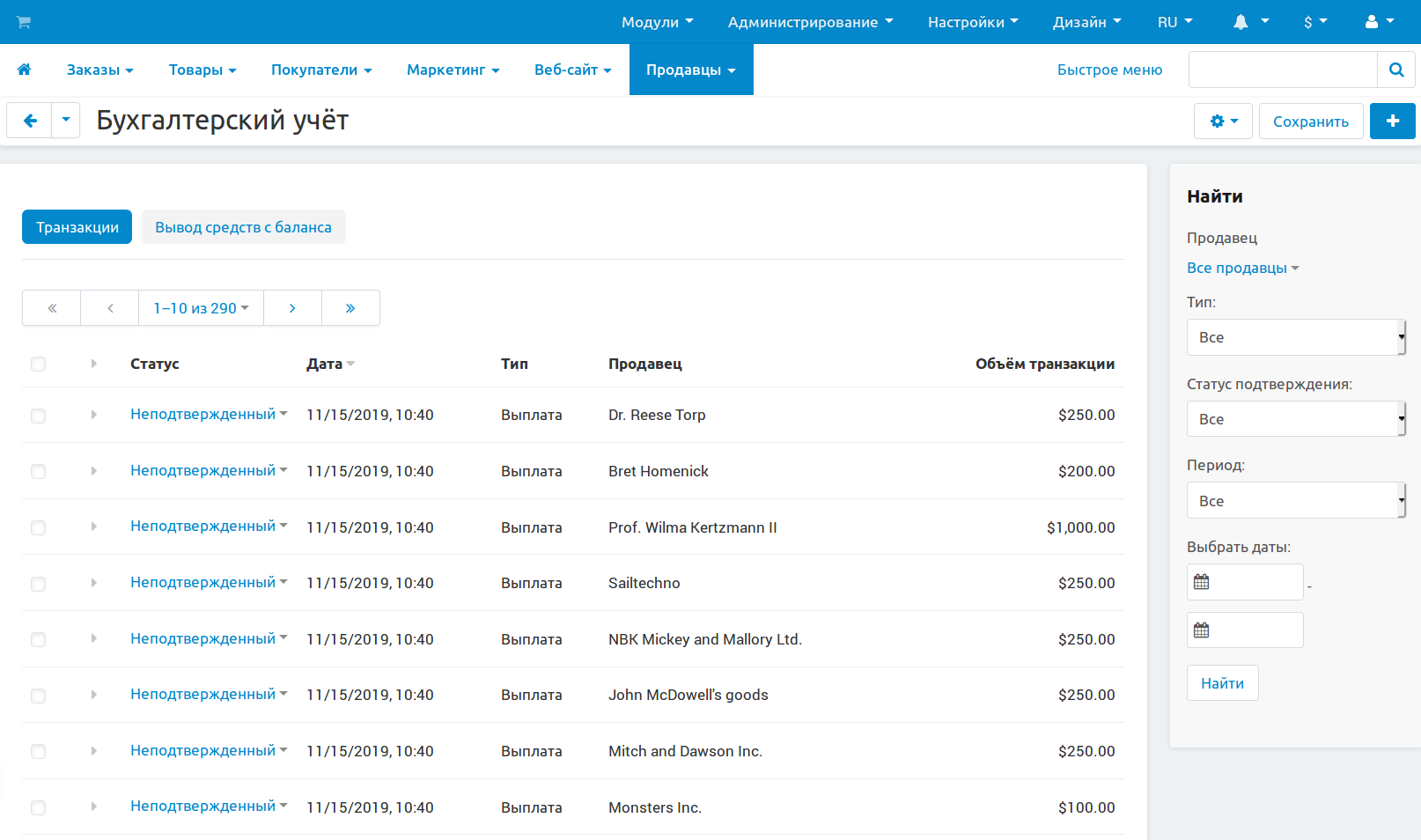Open the notifications bell menu
The width and height of the screenshot is (1421, 840).
[x=1249, y=22]
